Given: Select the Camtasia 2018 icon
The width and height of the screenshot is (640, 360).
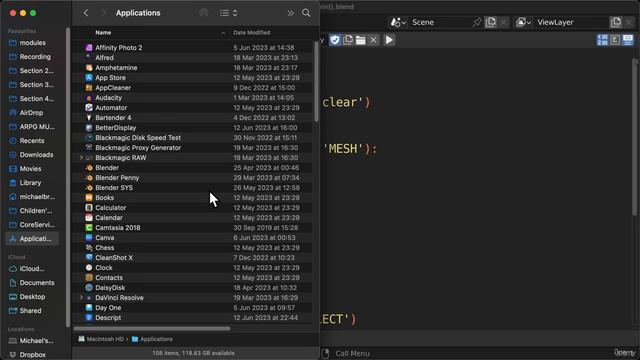Looking at the screenshot, I should coord(89,228).
